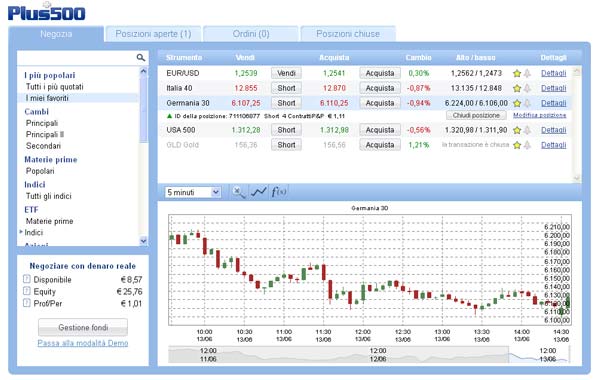The height and width of the screenshot is (380, 600).
Task: Set price alert bell for EUR/USD
Action: [x=527, y=73]
